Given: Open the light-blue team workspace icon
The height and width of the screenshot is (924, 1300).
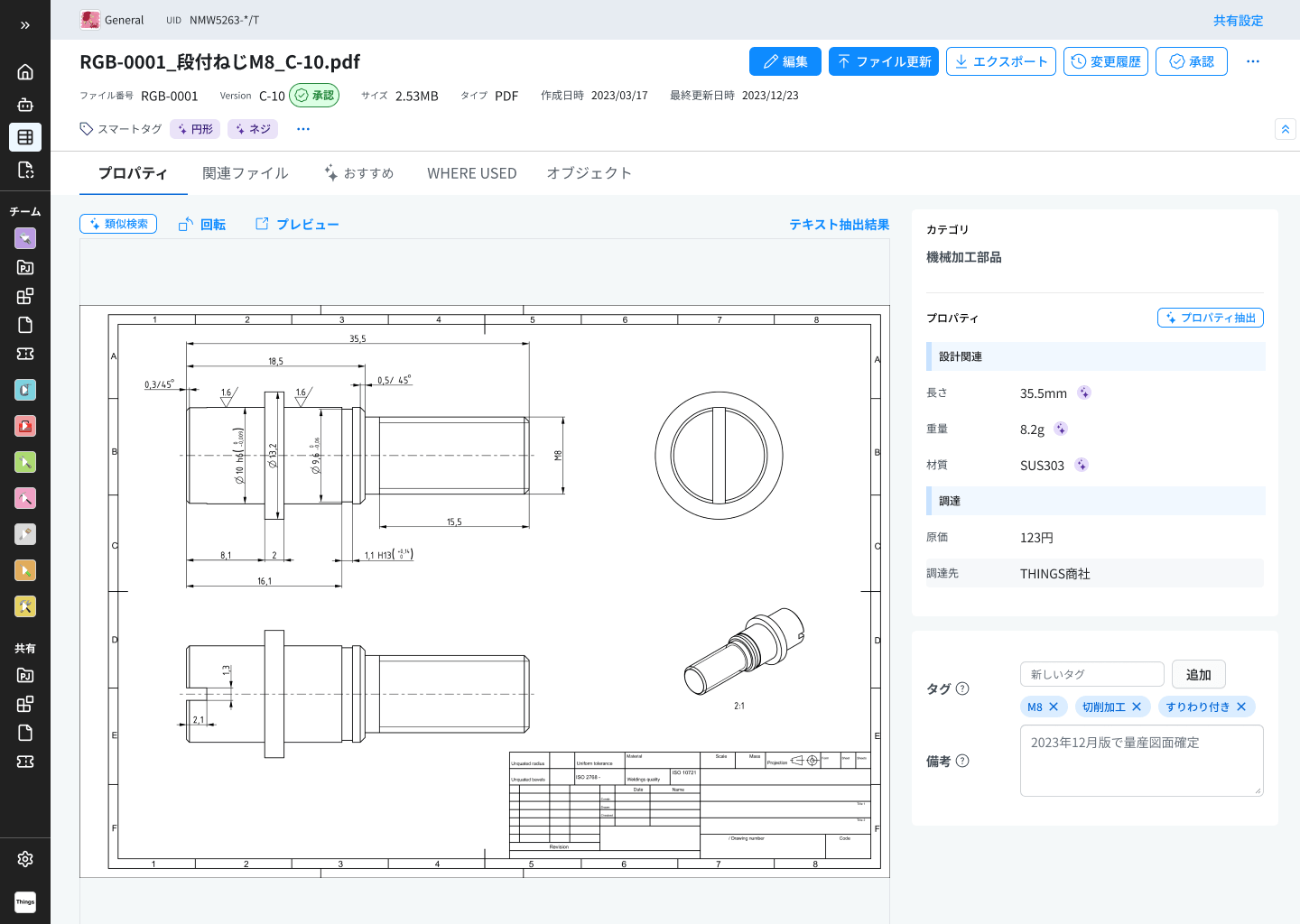Looking at the screenshot, I should click(x=25, y=390).
